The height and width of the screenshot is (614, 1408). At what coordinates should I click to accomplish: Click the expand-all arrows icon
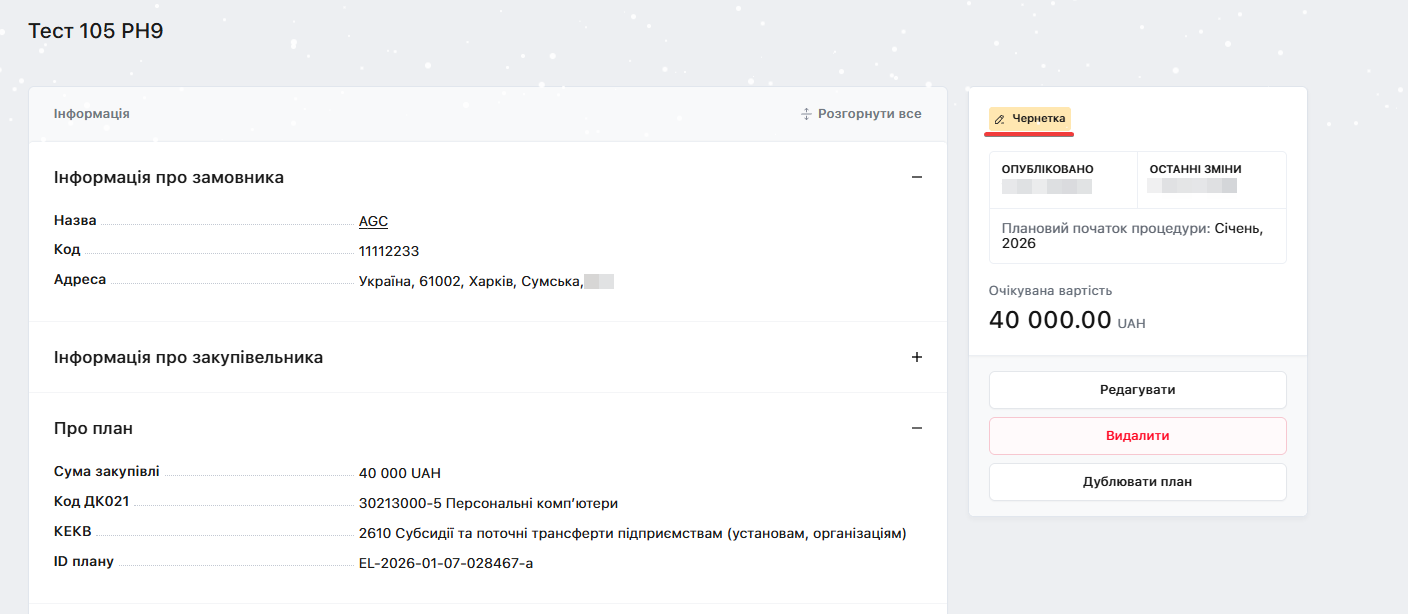point(807,114)
